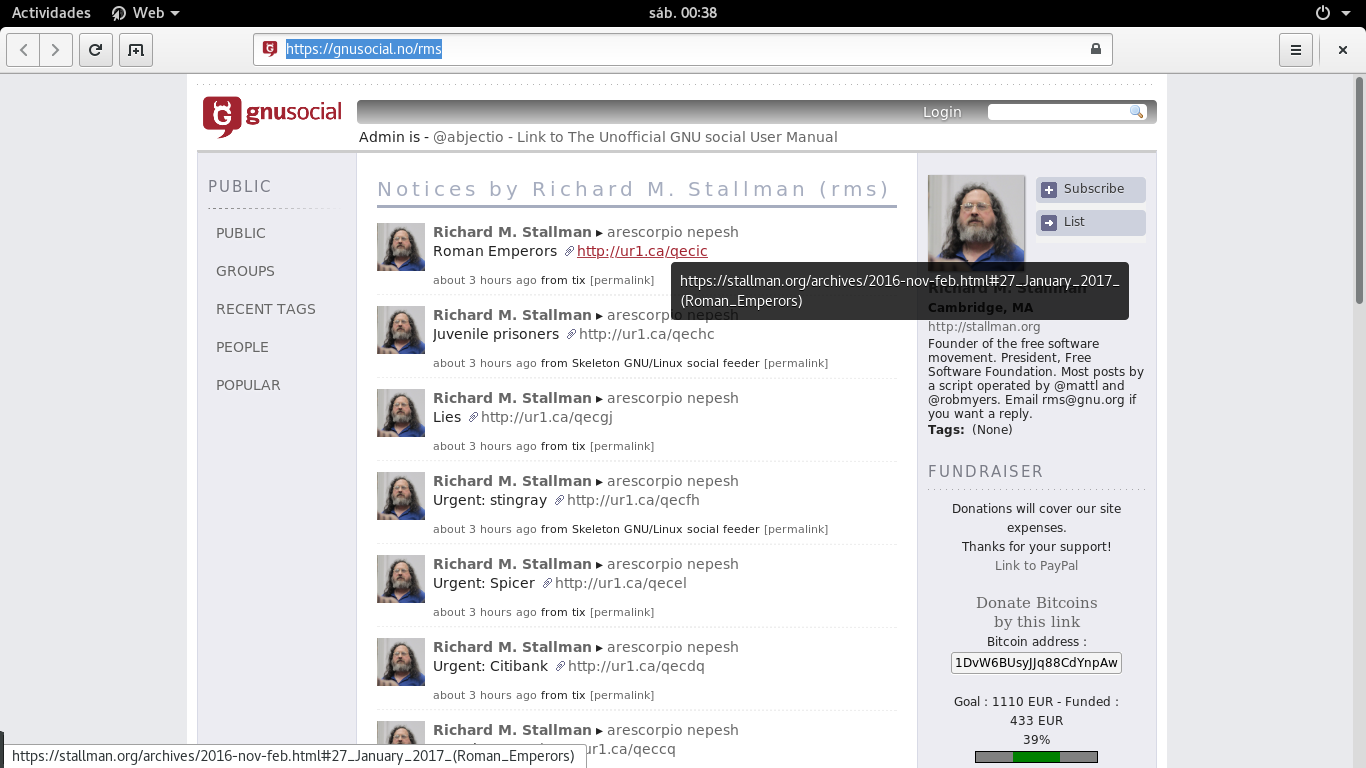Open POPULAR in the sidebar
The width and height of the screenshot is (1366, 768).
pos(248,385)
